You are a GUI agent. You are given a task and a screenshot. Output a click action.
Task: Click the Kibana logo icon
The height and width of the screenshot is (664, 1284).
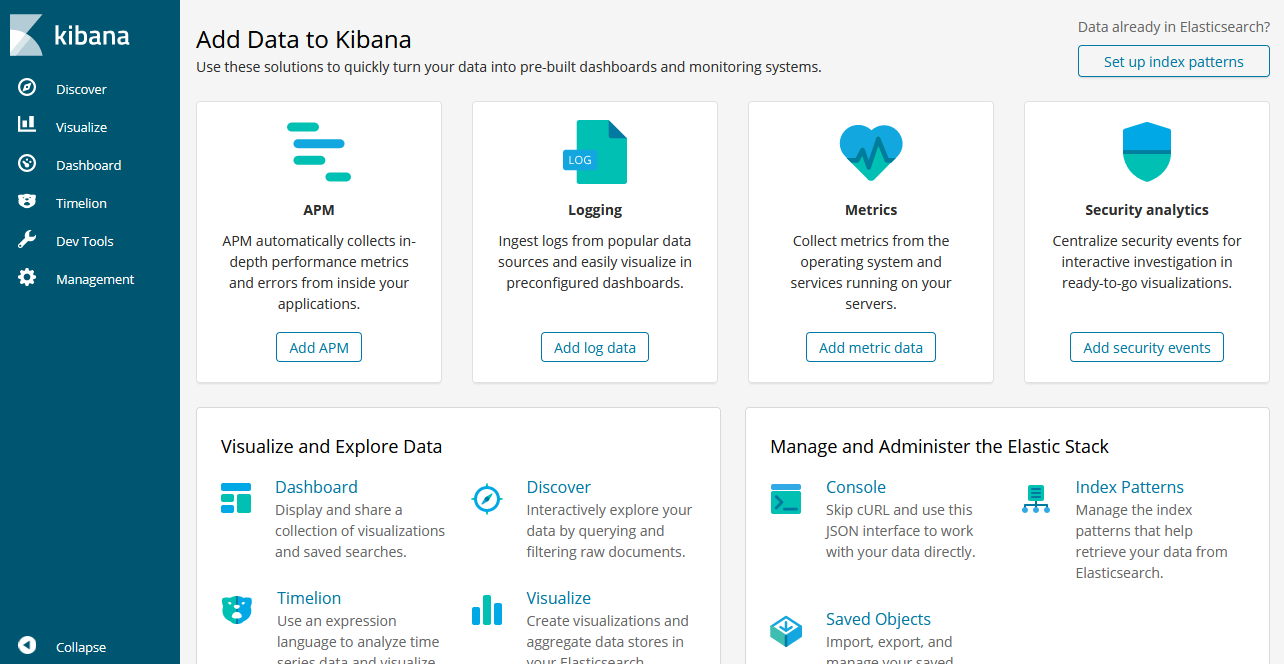tap(26, 35)
